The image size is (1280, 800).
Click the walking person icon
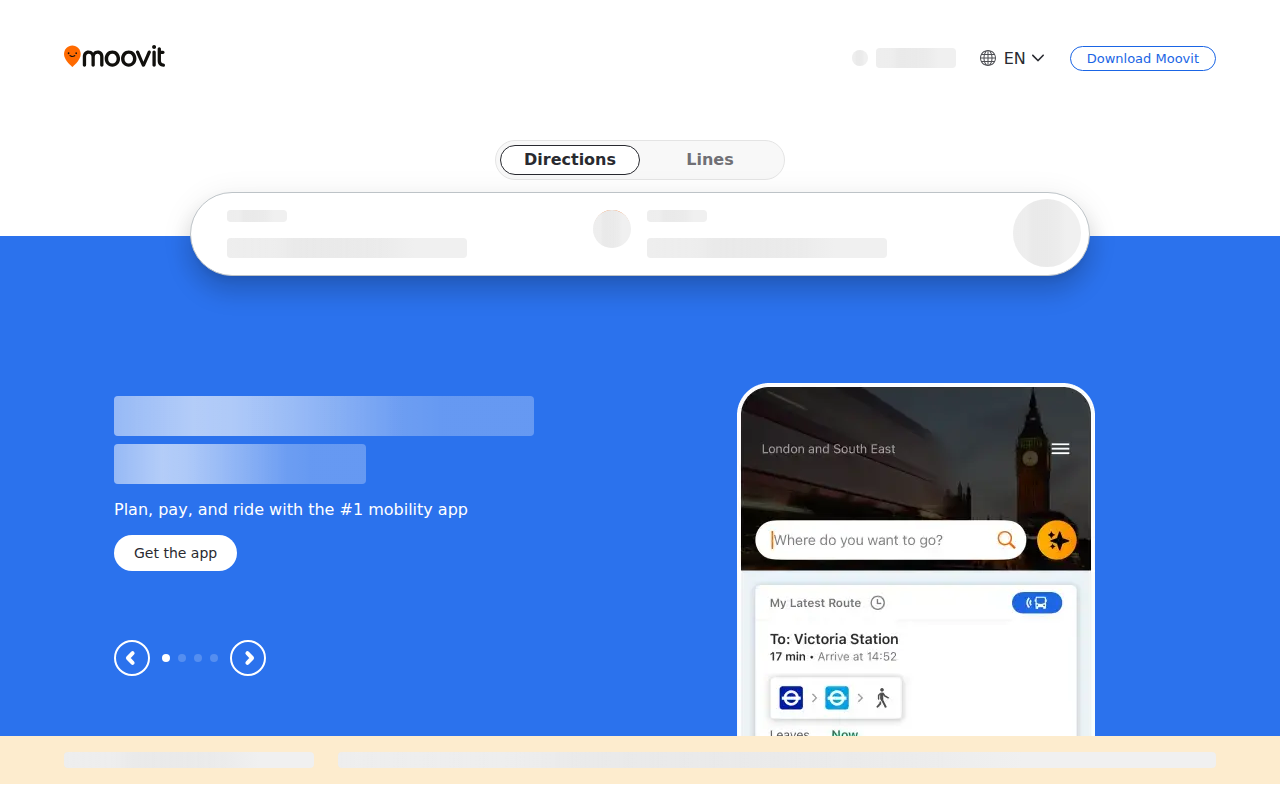click(882, 698)
